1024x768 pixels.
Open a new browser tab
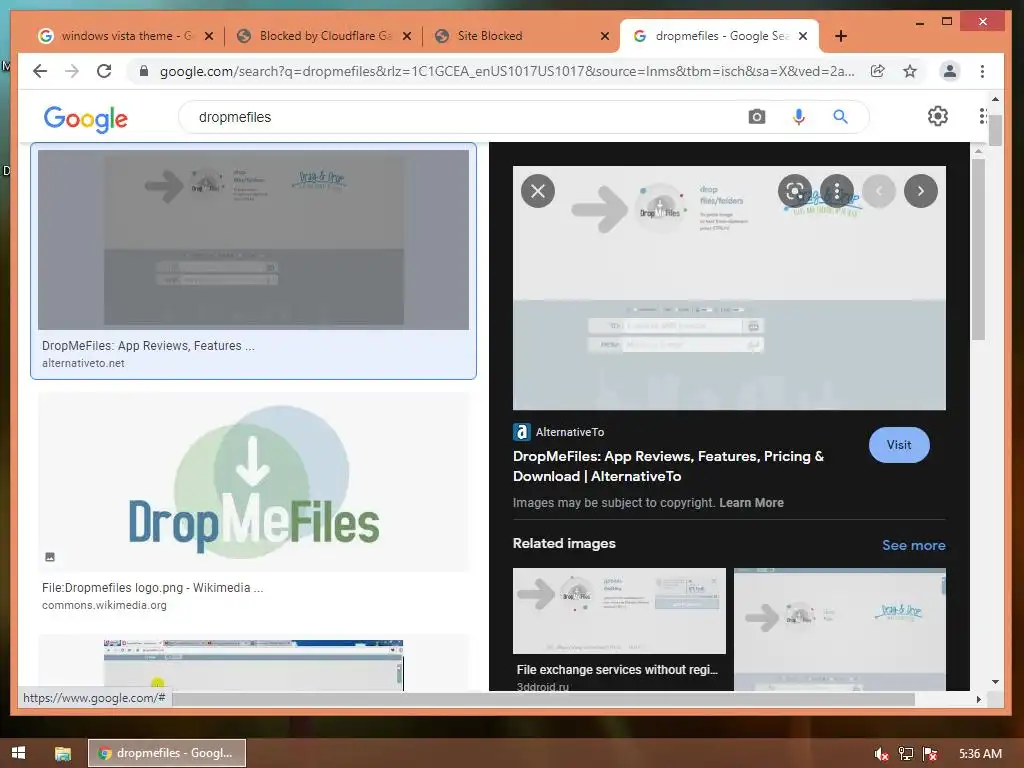pos(841,36)
